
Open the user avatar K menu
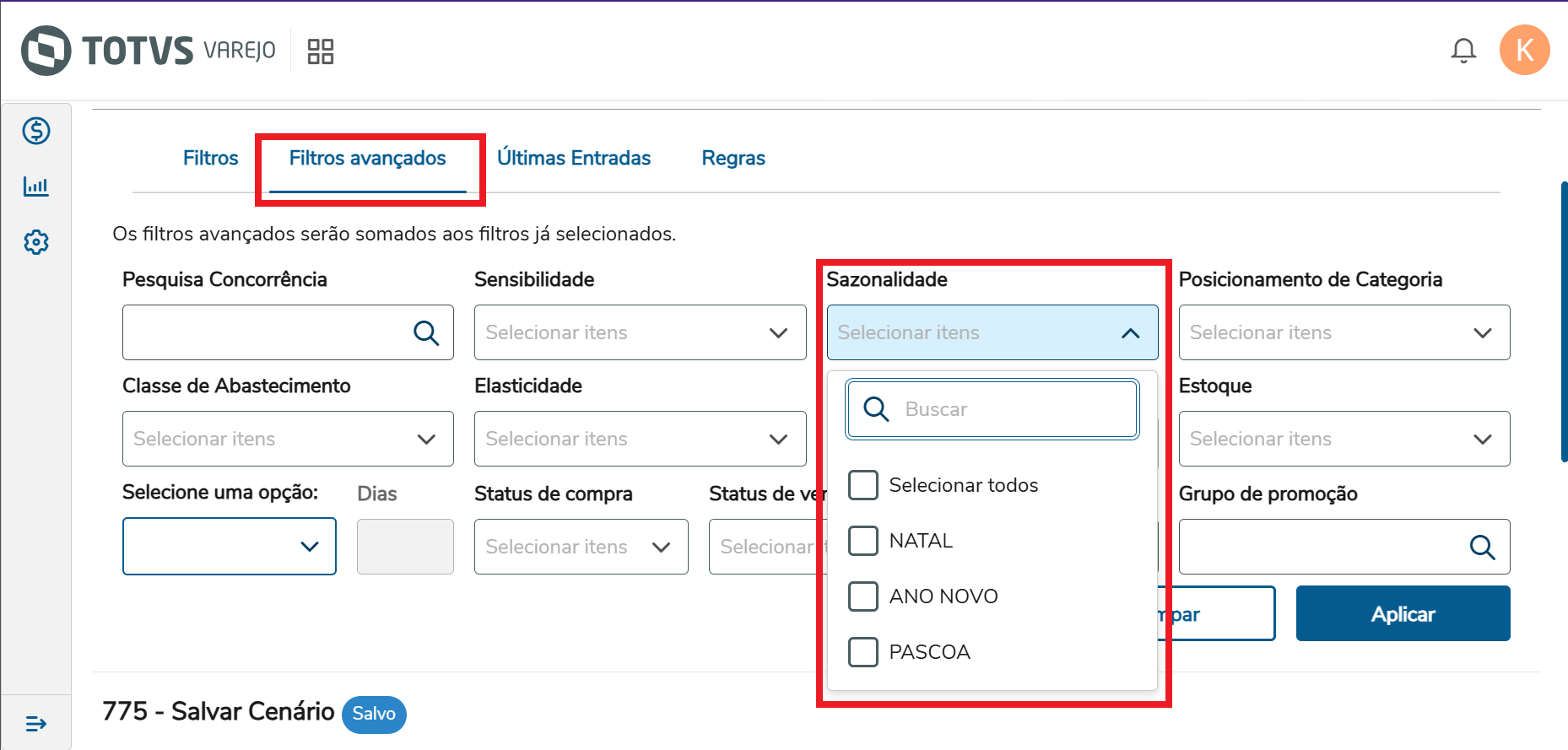1524,51
